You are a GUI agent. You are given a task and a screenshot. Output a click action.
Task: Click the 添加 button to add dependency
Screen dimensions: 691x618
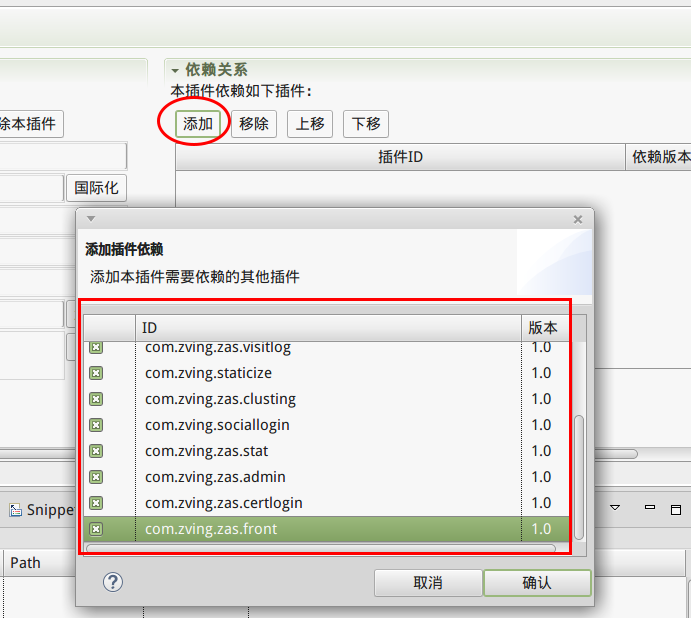click(x=198, y=124)
